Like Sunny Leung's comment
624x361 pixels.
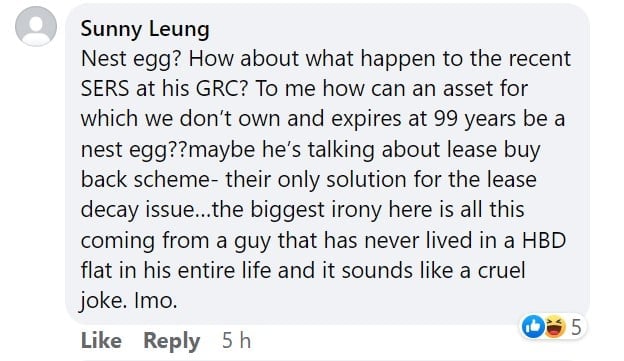[101, 340]
